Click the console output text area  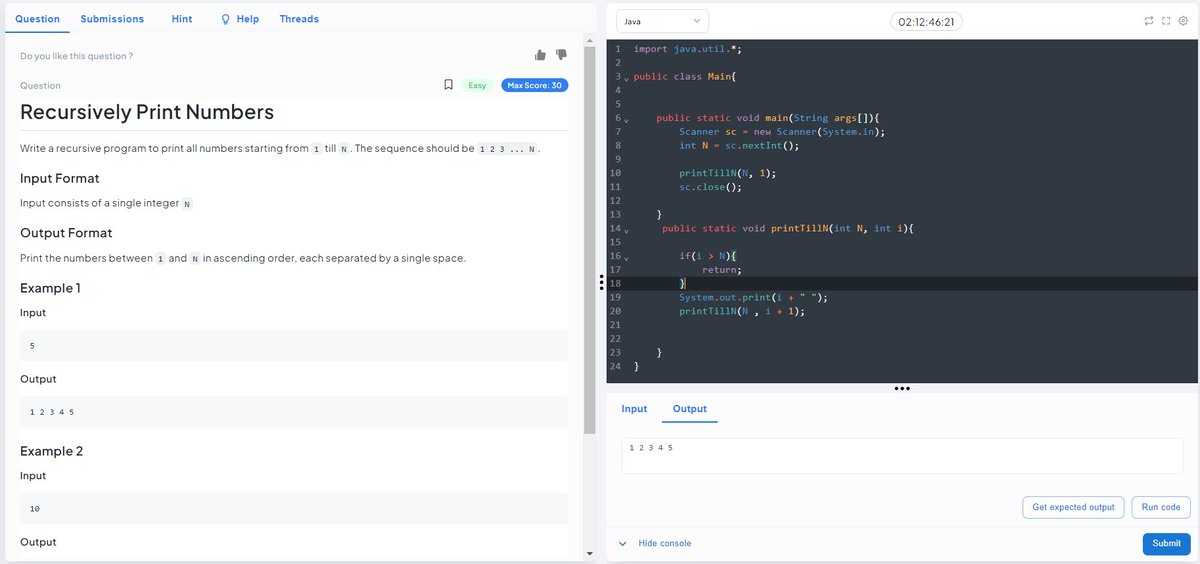click(902, 455)
